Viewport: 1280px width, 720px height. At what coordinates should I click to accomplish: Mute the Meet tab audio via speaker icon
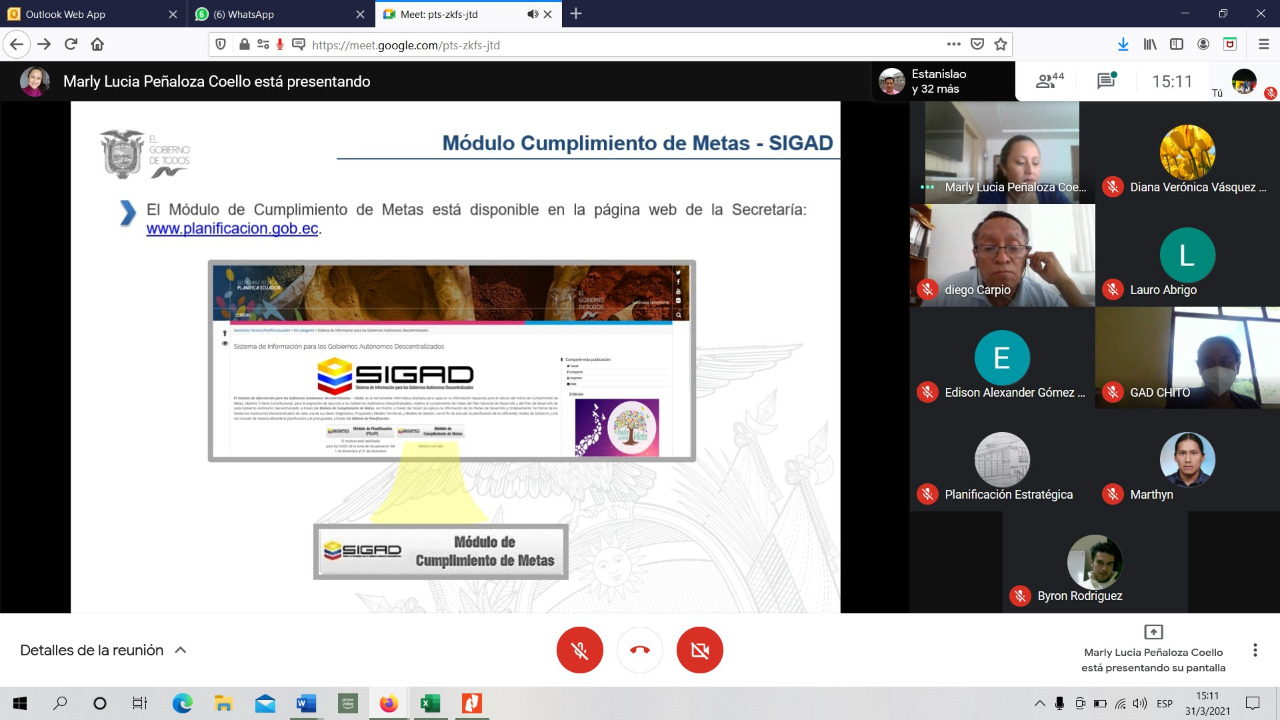533,14
